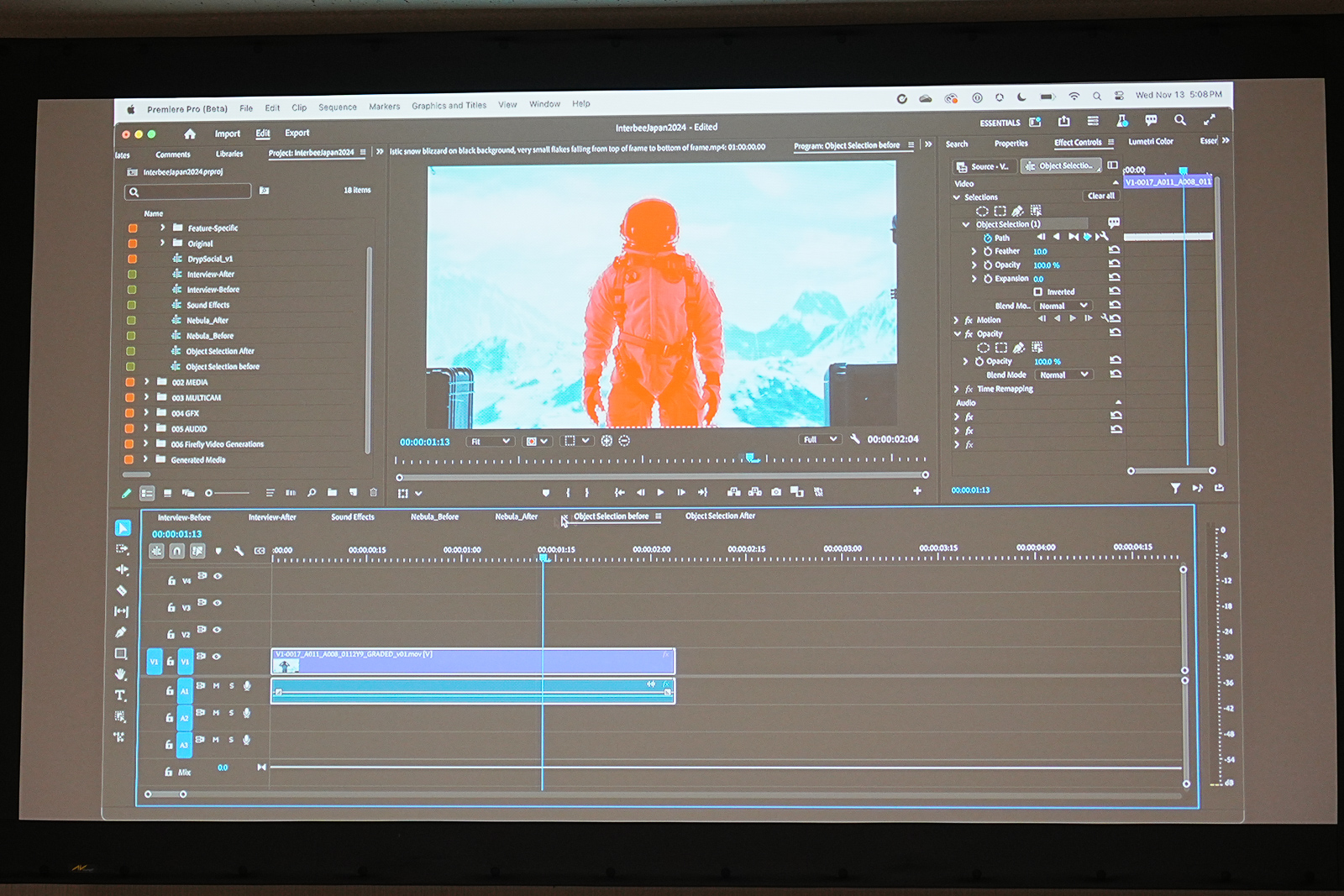Select the Type tool
This screenshot has width=1344, height=896.
pyautogui.click(x=121, y=695)
